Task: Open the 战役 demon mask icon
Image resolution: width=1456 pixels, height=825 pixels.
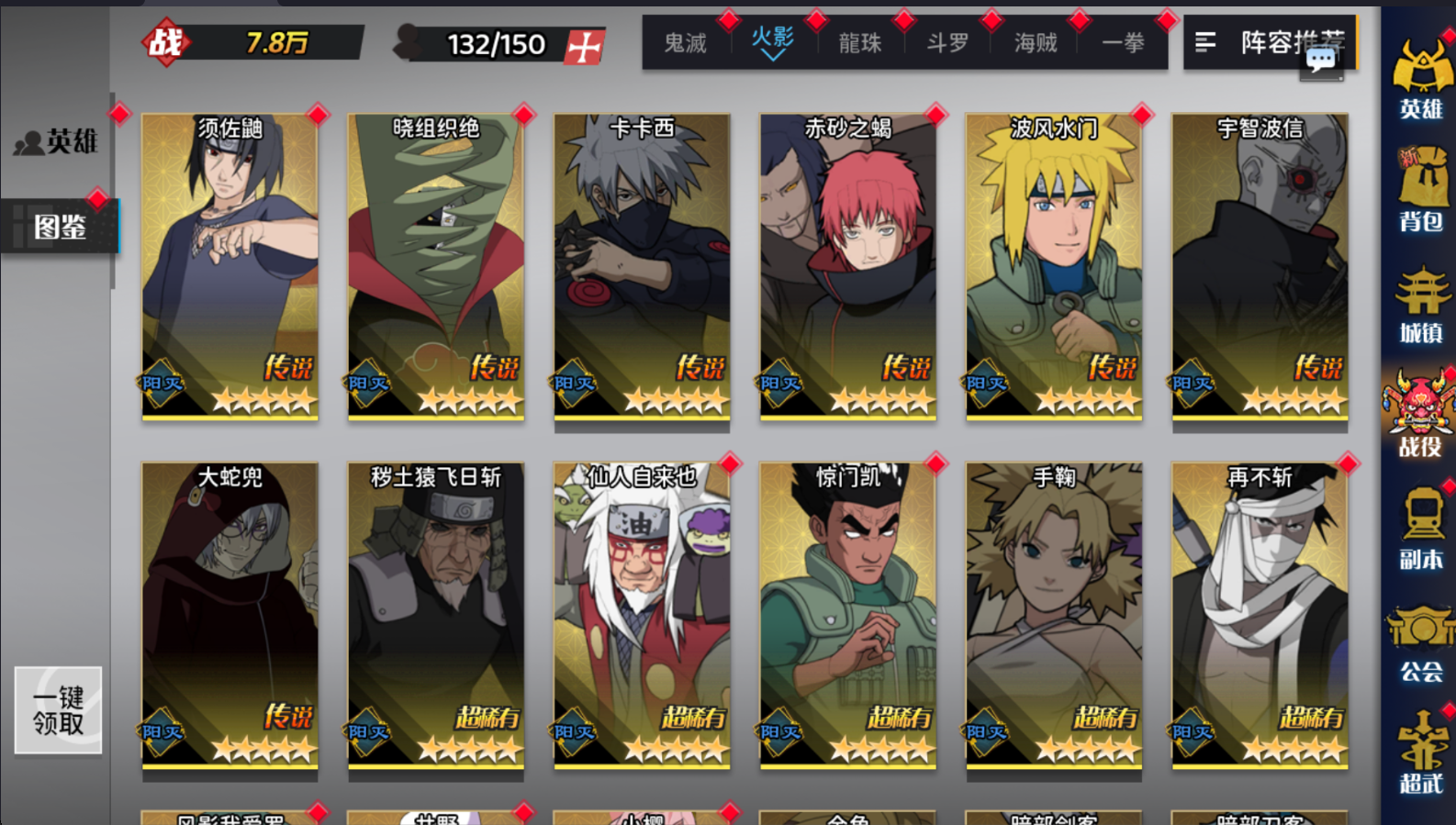Action: 1421,413
